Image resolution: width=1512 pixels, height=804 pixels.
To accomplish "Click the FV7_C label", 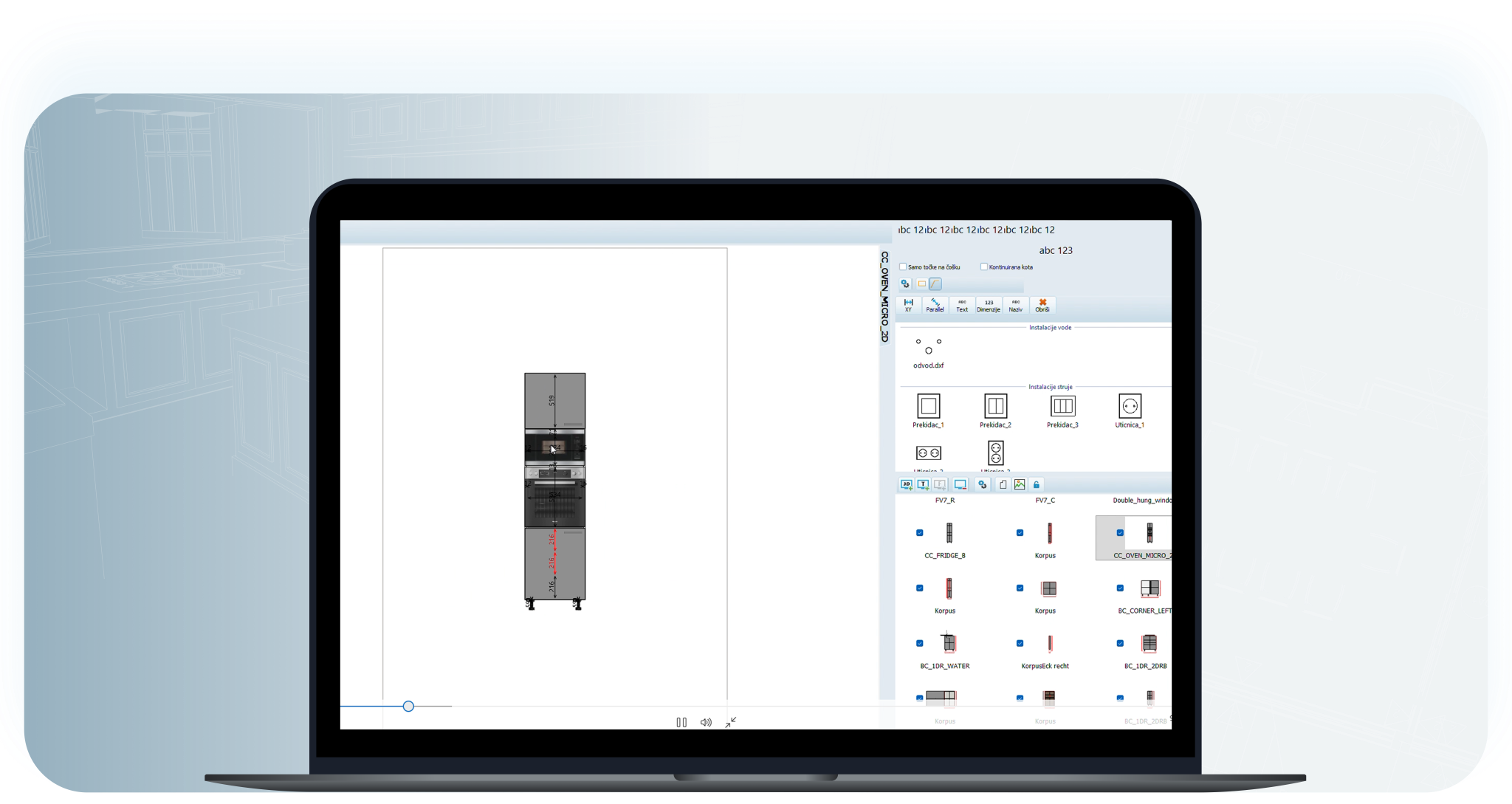I will pos(1045,501).
